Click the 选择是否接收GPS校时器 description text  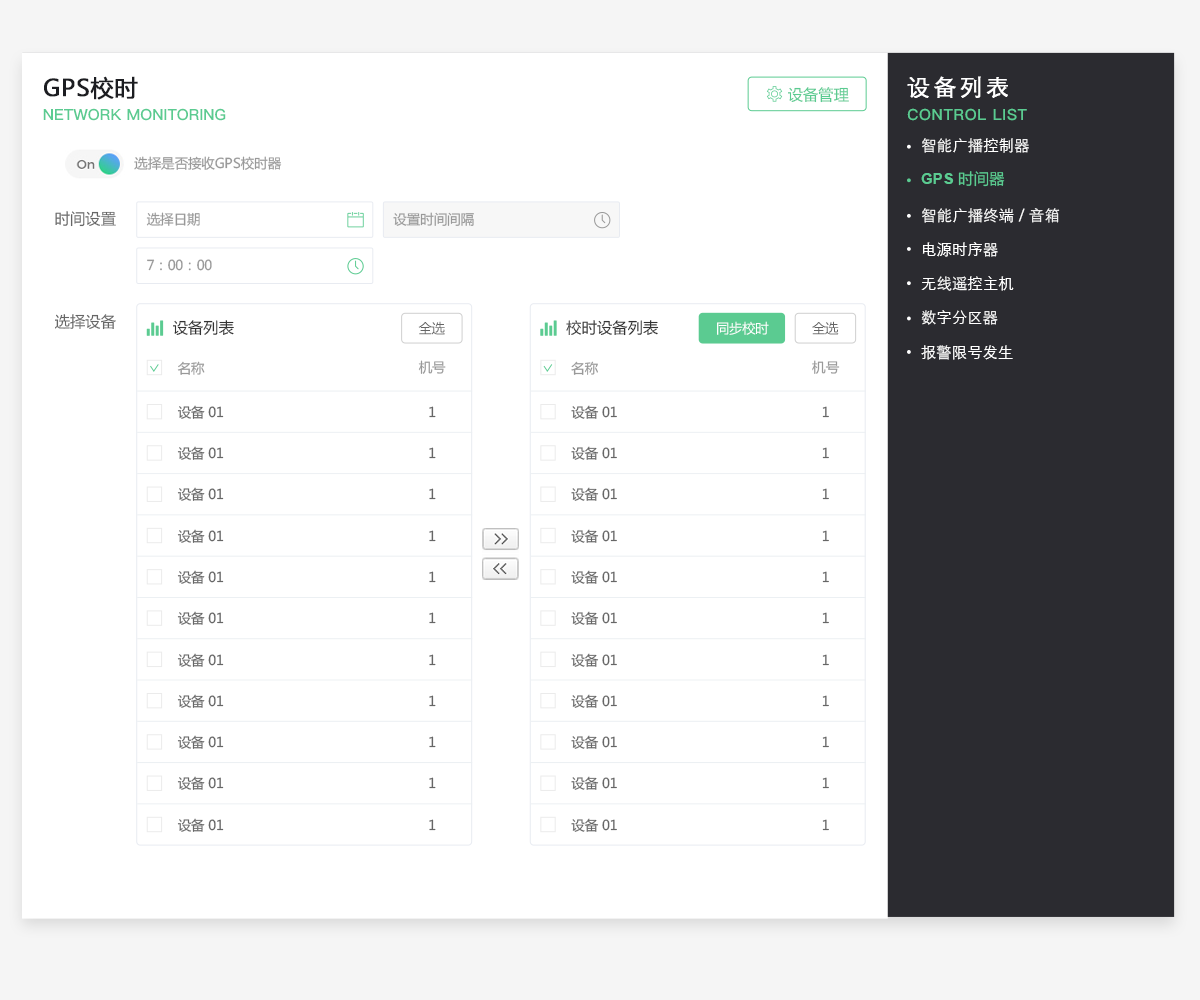pos(208,164)
